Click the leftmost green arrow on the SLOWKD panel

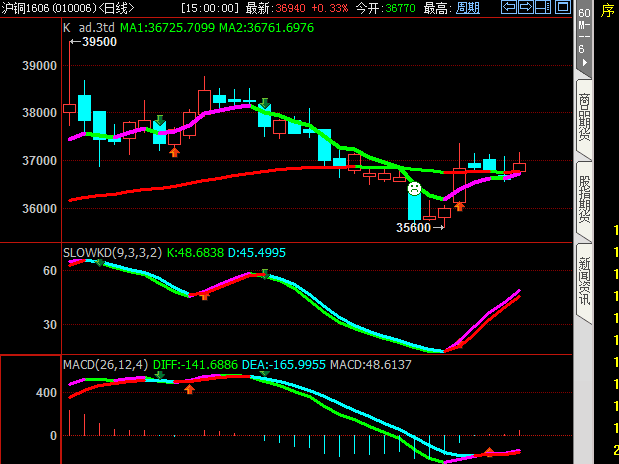100,263
